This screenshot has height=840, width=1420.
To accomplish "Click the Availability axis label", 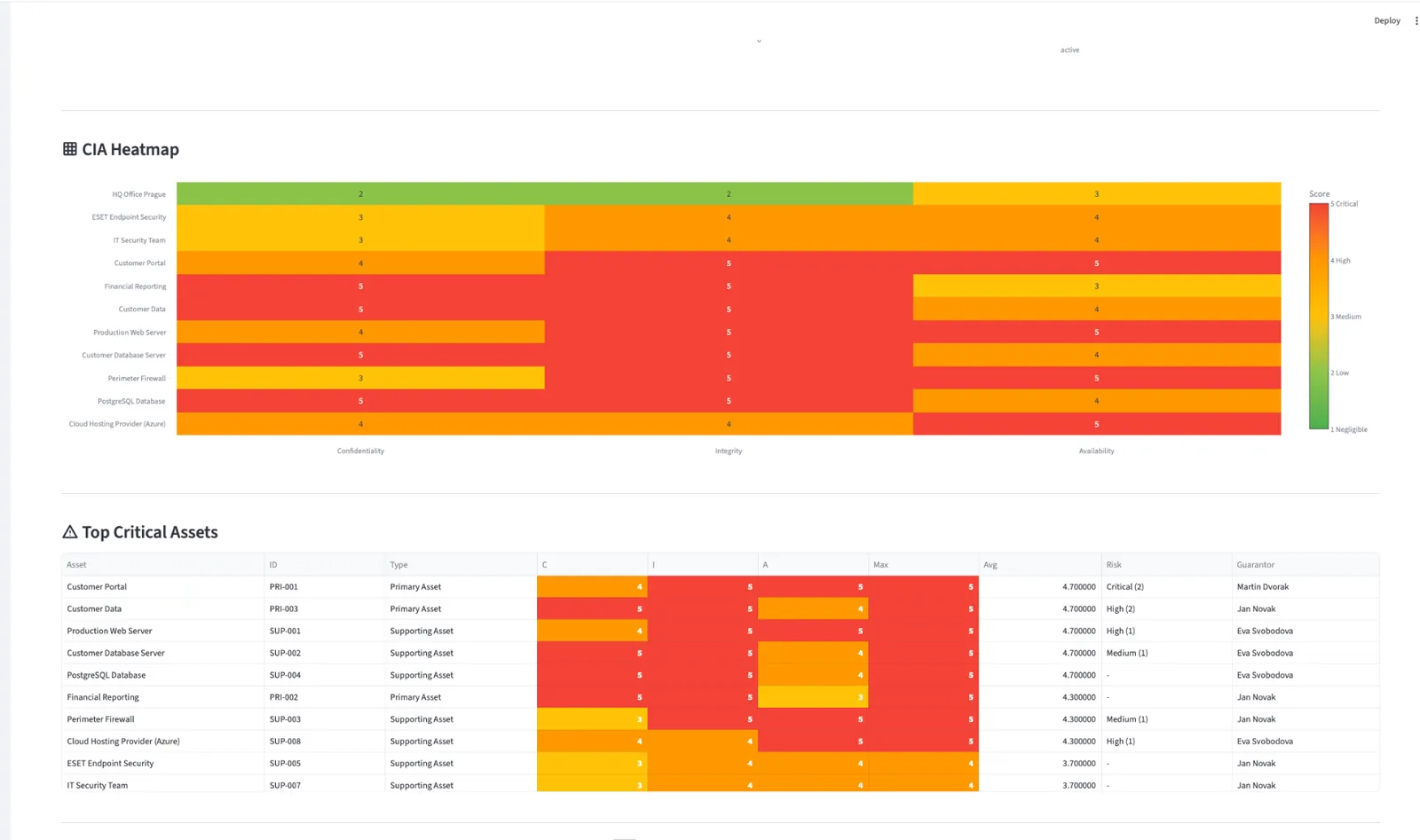I will pos(1097,451).
